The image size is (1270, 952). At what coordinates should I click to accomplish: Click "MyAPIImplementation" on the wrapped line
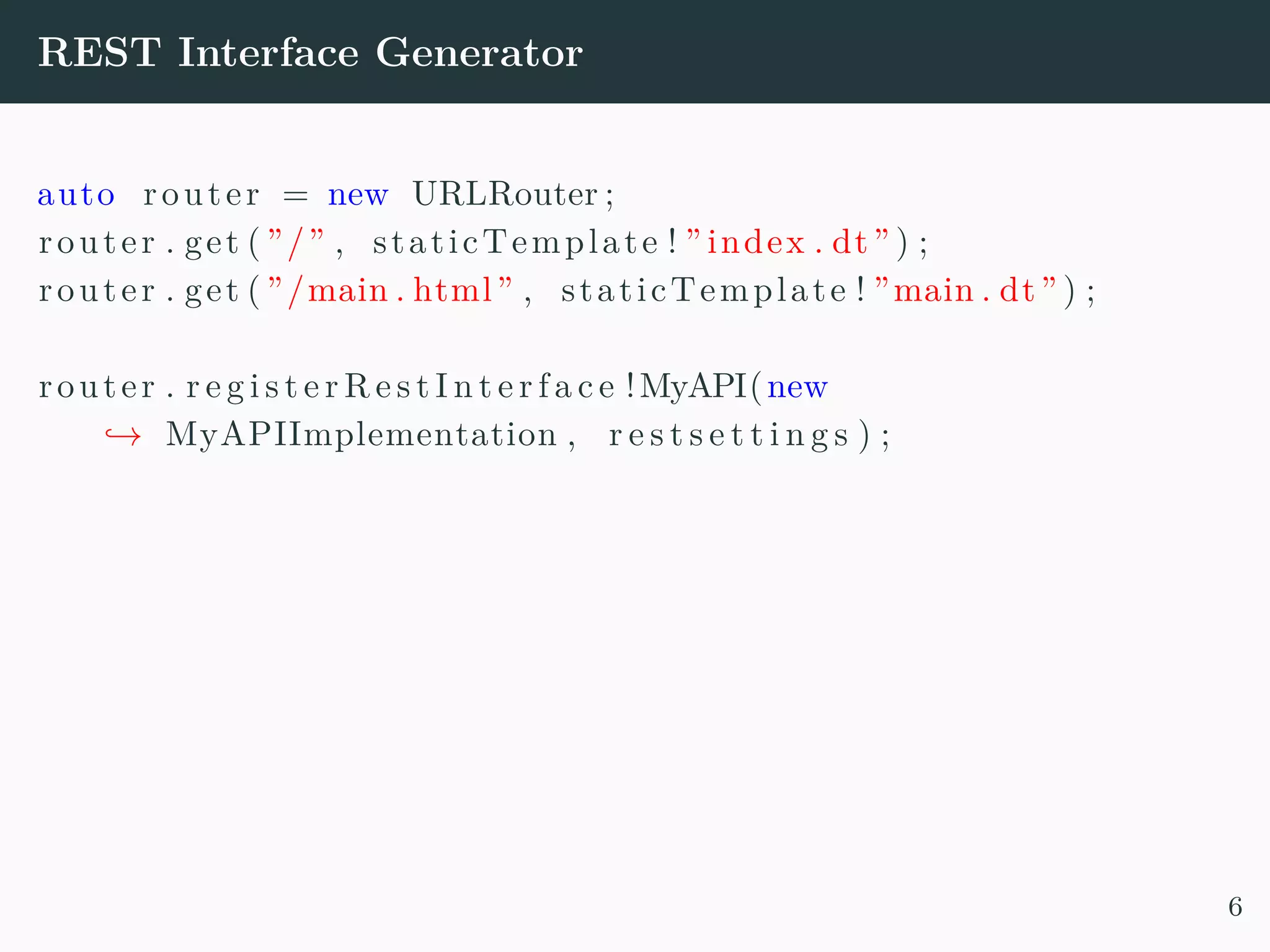tap(362, 435)
